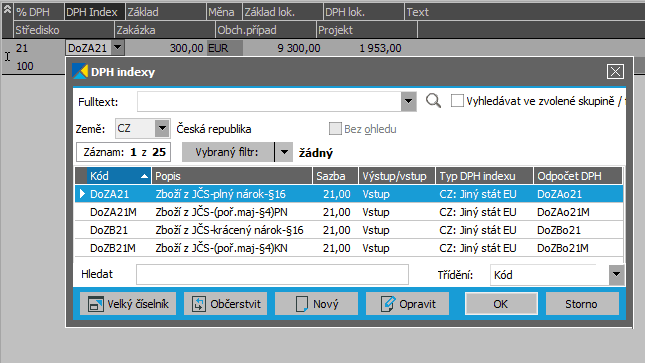This screenshot has width=645, height=363.
Task: Select the DoZB21 row
Action: (349, 230)
